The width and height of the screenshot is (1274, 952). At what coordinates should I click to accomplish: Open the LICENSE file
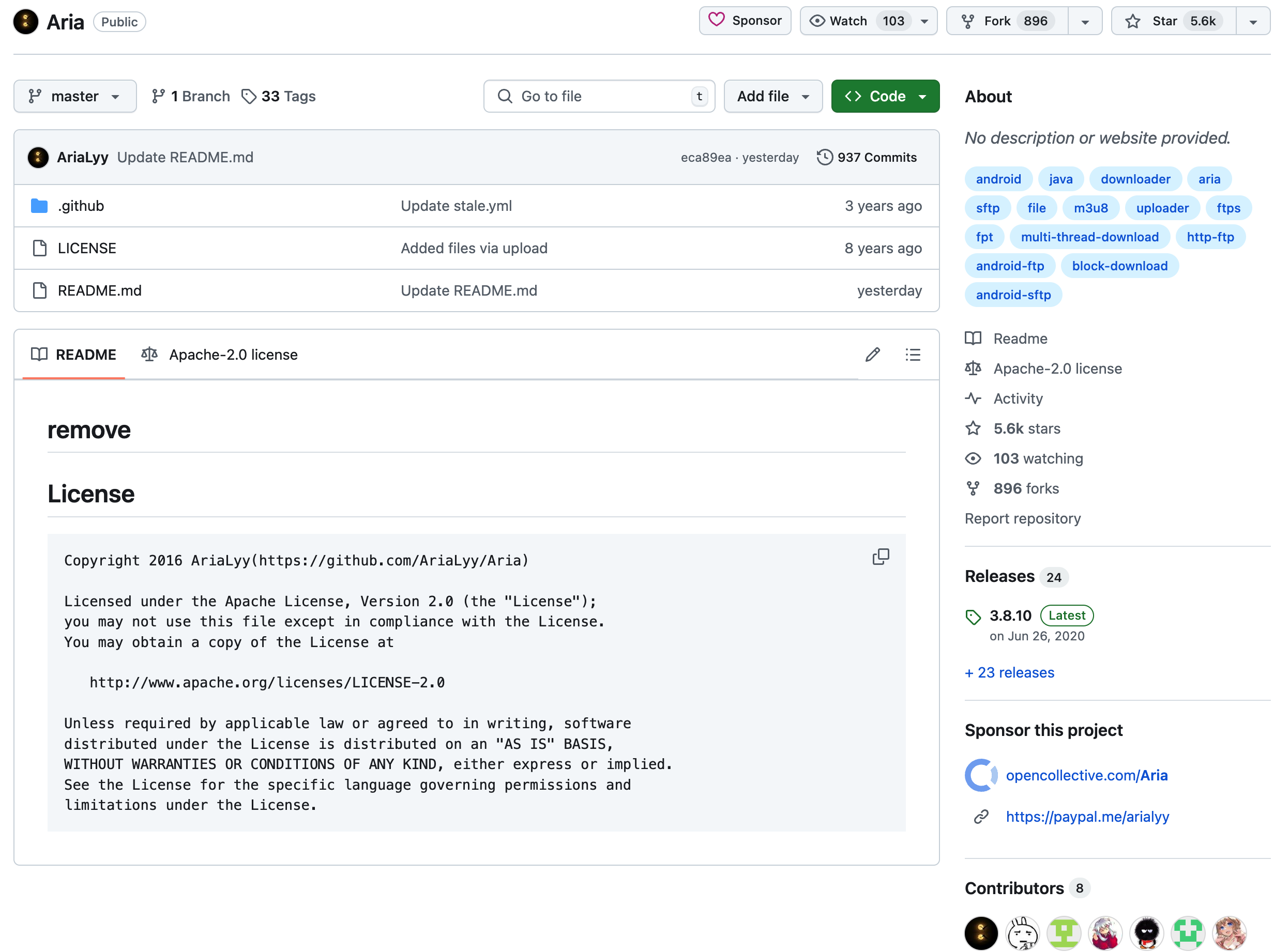(x=87, y=248)
